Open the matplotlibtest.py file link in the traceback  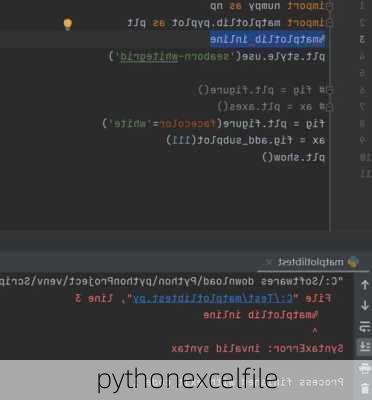pyautogui.click(x=213, y=298)
